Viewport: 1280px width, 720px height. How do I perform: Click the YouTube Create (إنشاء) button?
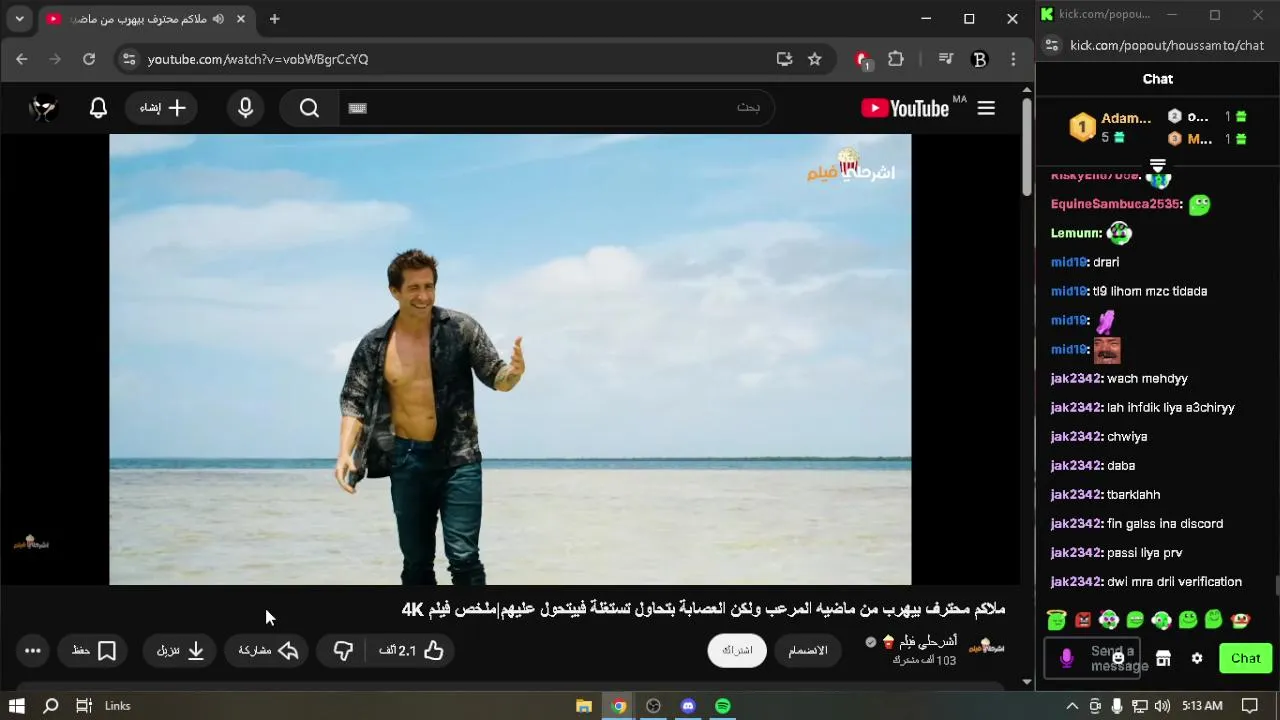point(162,108)
